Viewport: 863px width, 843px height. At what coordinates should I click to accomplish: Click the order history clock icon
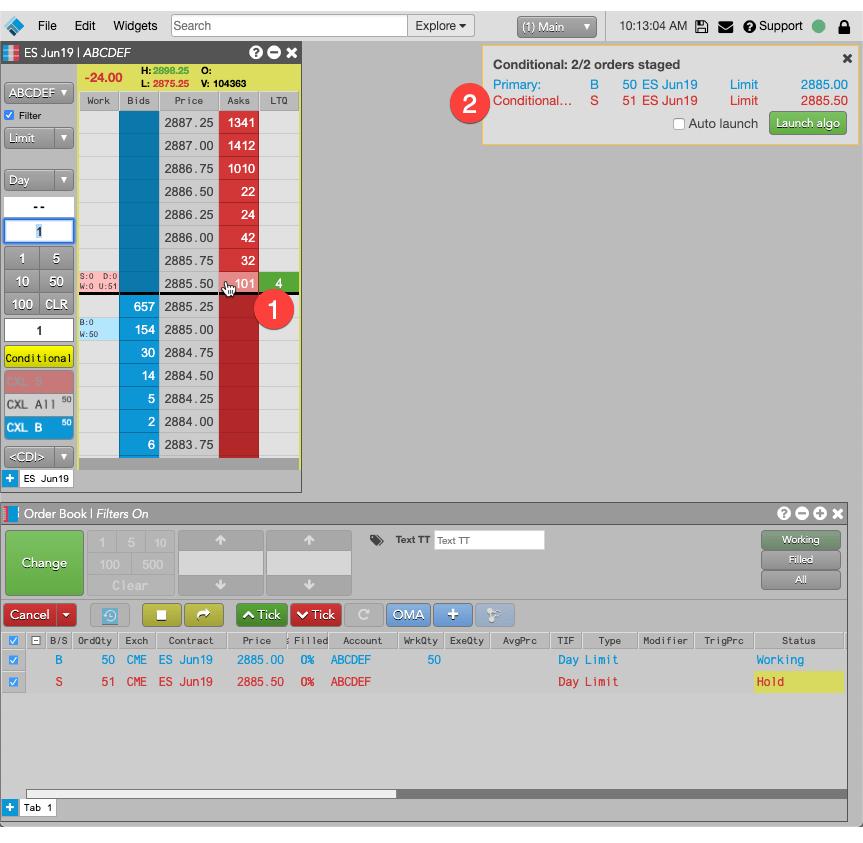110,615
